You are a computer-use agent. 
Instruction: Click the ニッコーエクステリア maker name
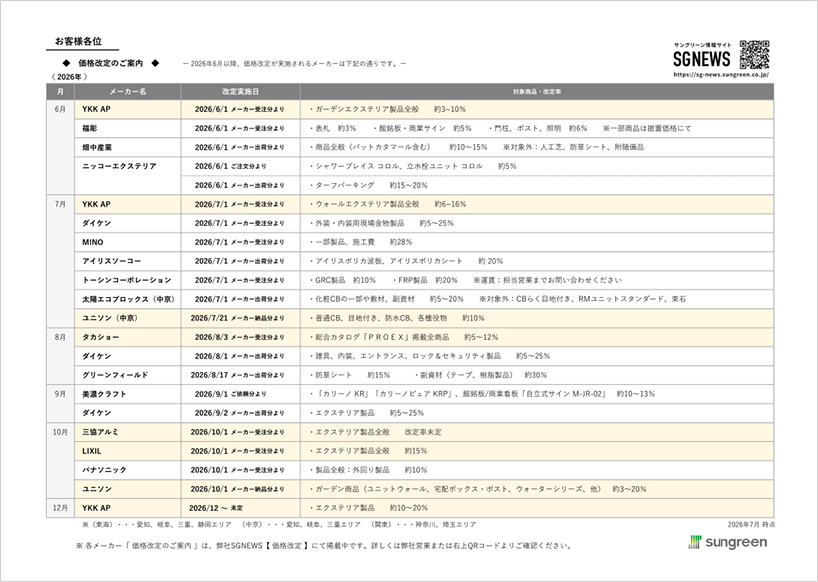119,166
